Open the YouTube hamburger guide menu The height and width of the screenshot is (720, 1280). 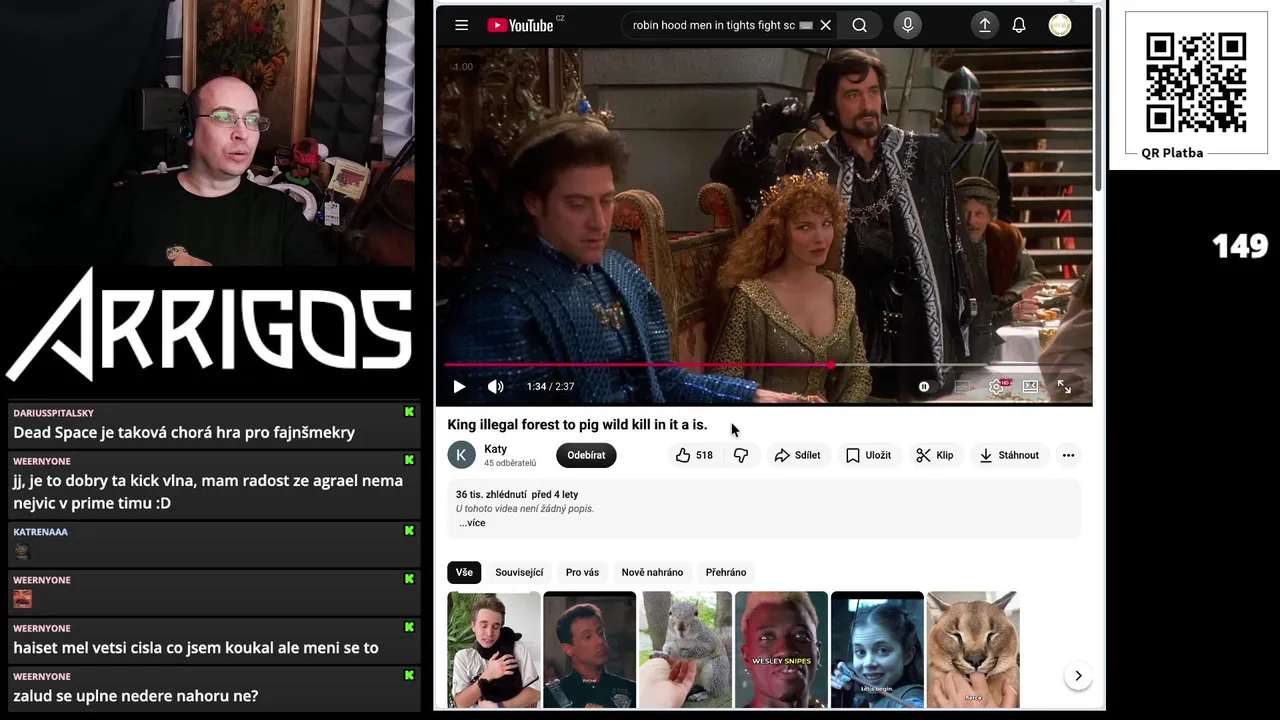[461, 26]
